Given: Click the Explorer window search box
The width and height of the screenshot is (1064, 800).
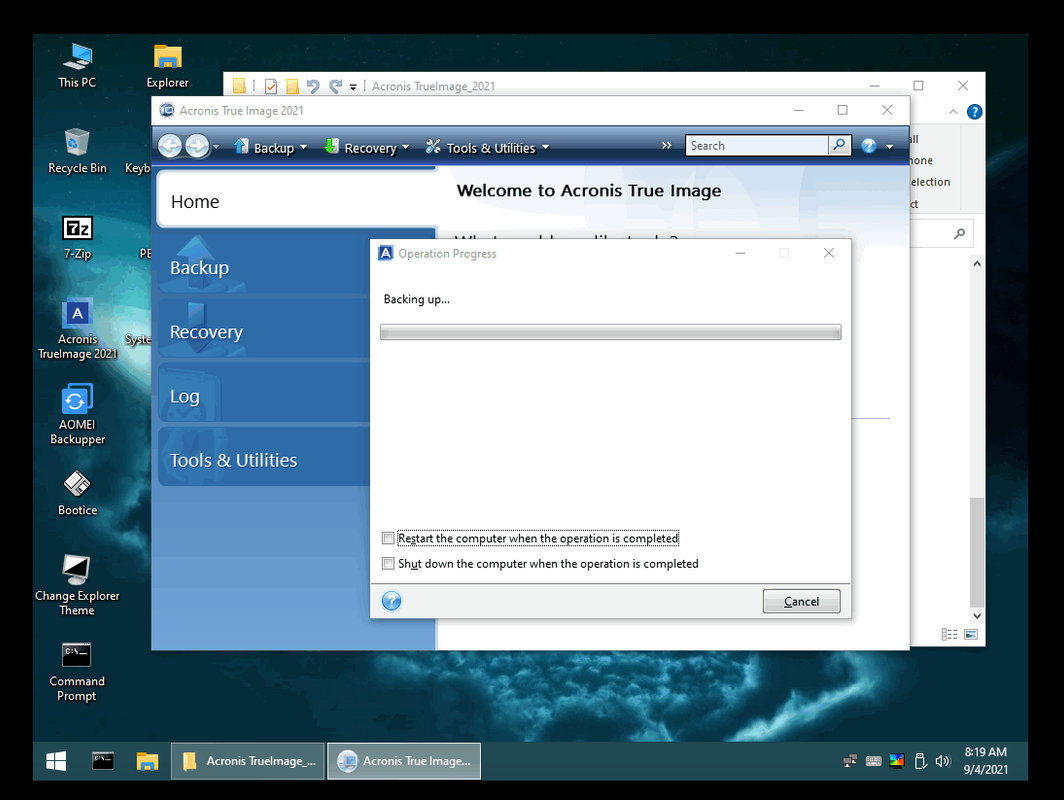Looking at the screenshot, I should pos(942,233).
